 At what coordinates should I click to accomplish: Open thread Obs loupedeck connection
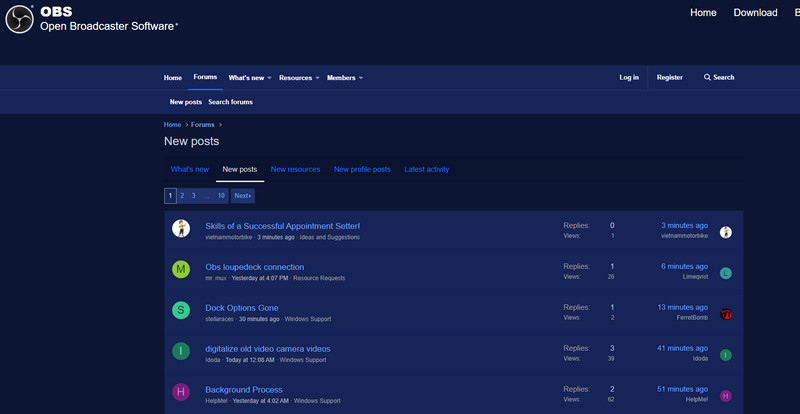click(255, 267)
